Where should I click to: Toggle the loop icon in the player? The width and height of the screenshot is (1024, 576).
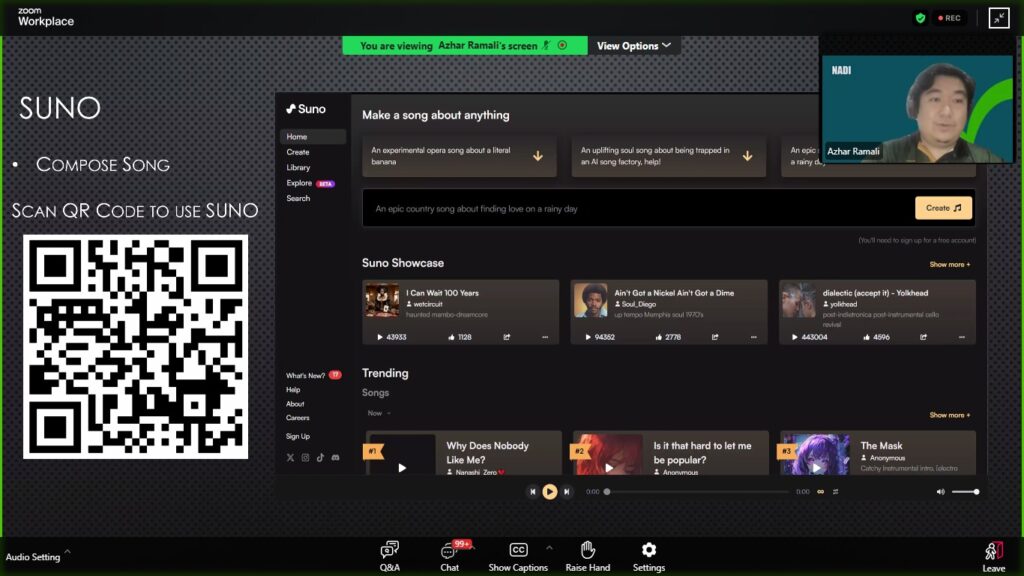[821, 492]
